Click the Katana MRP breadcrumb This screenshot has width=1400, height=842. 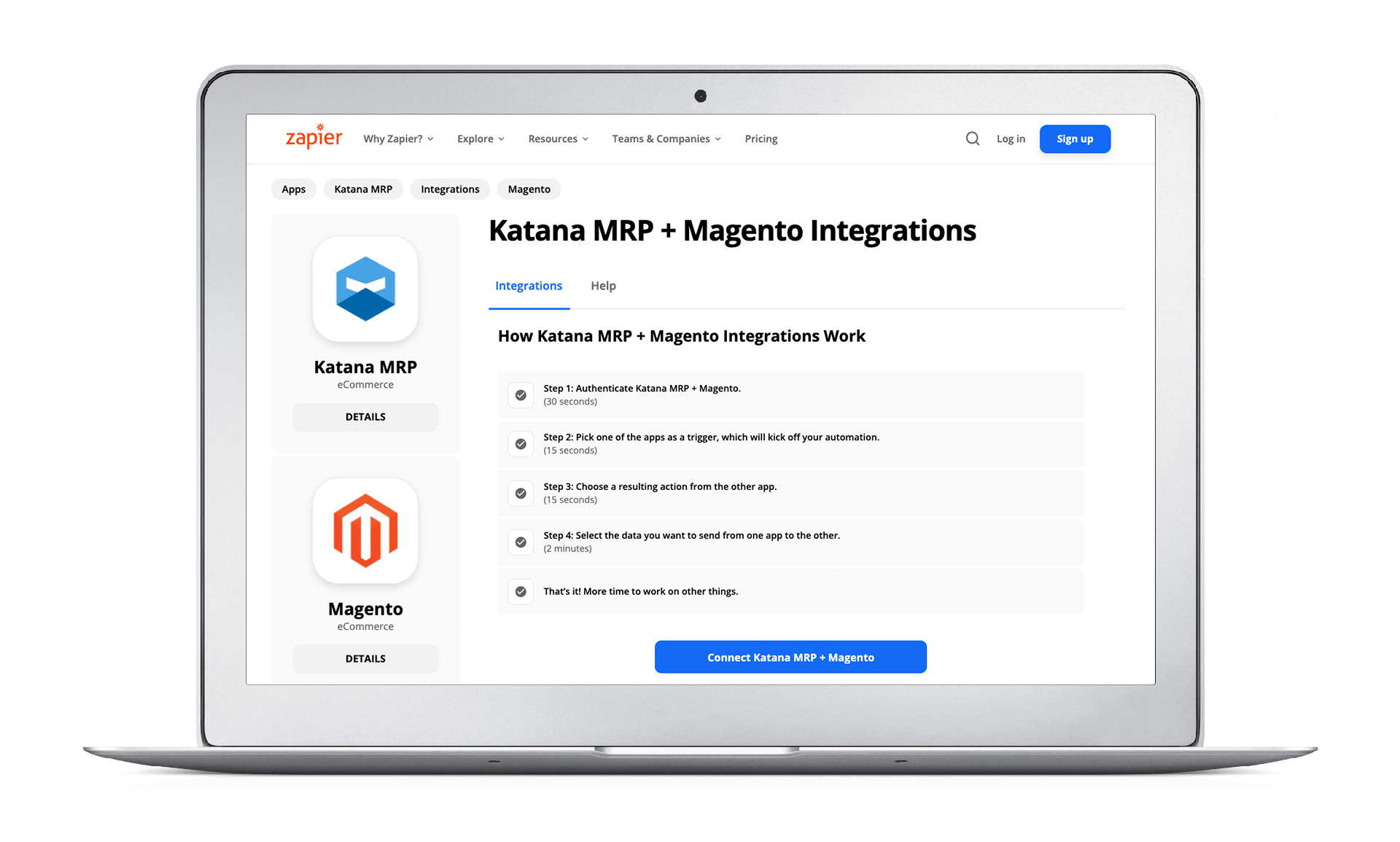click(363, 189)
